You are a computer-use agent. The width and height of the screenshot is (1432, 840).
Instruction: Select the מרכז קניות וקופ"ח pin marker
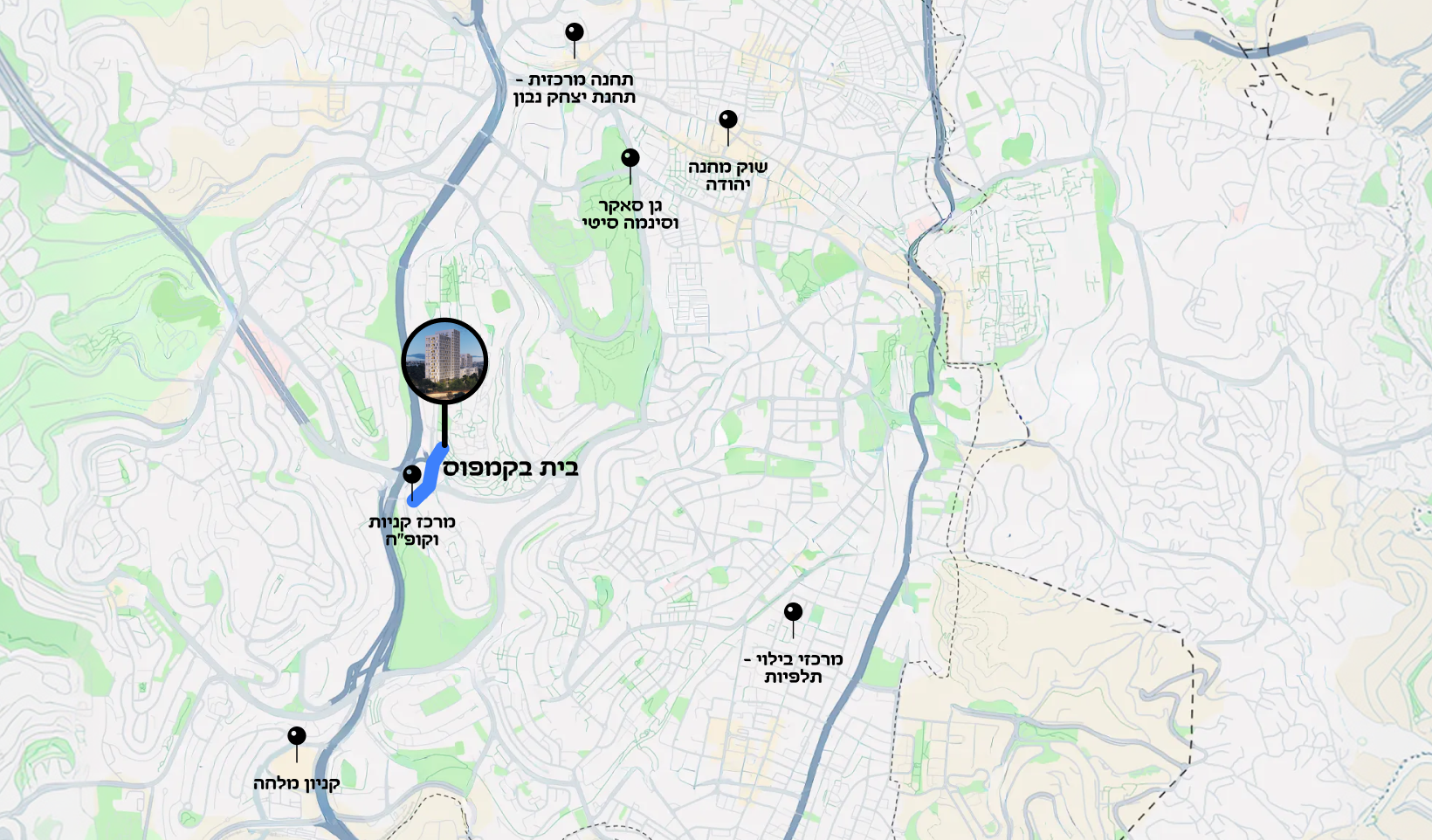(x=412, y=477)
